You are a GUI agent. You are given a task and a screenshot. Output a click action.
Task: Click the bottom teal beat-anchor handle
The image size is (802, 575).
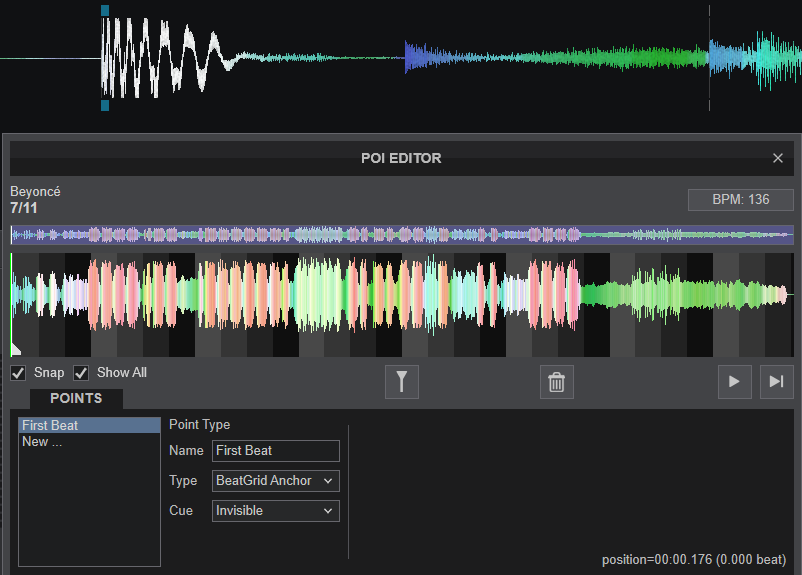coord(105,105)
